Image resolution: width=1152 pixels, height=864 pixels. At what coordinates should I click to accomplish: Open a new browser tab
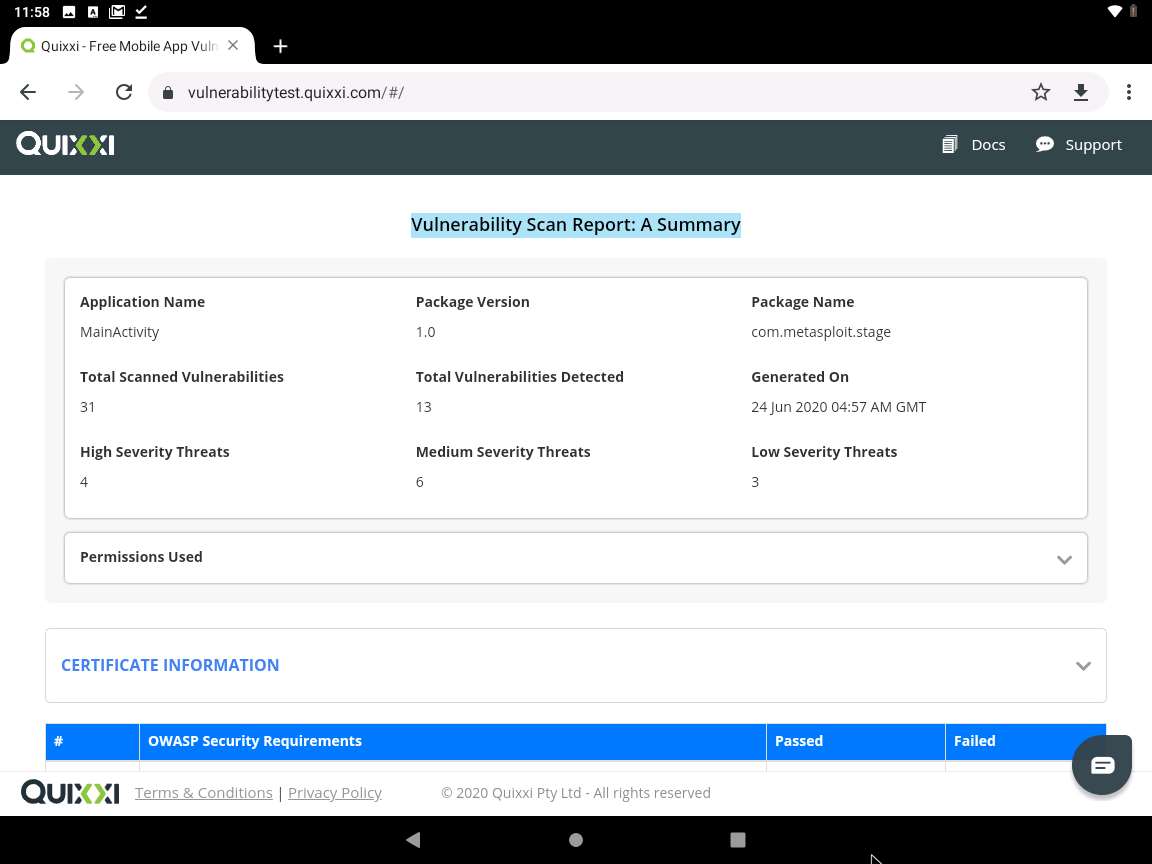[x=280, y=46]
